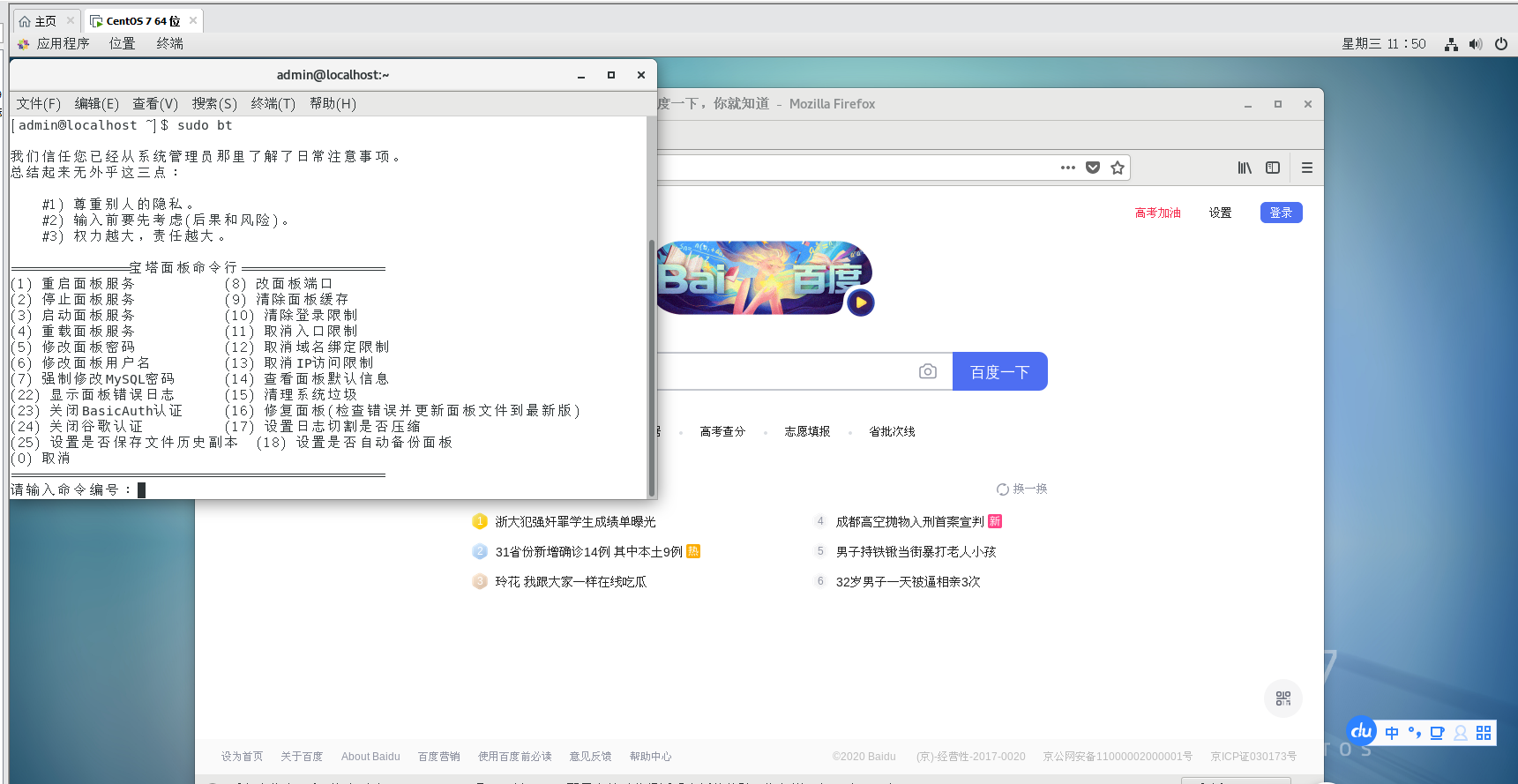The height and width of the screenshot is (784, 1518).
Task: Click the 百度一下 search button
Action: pos(1000,371)
